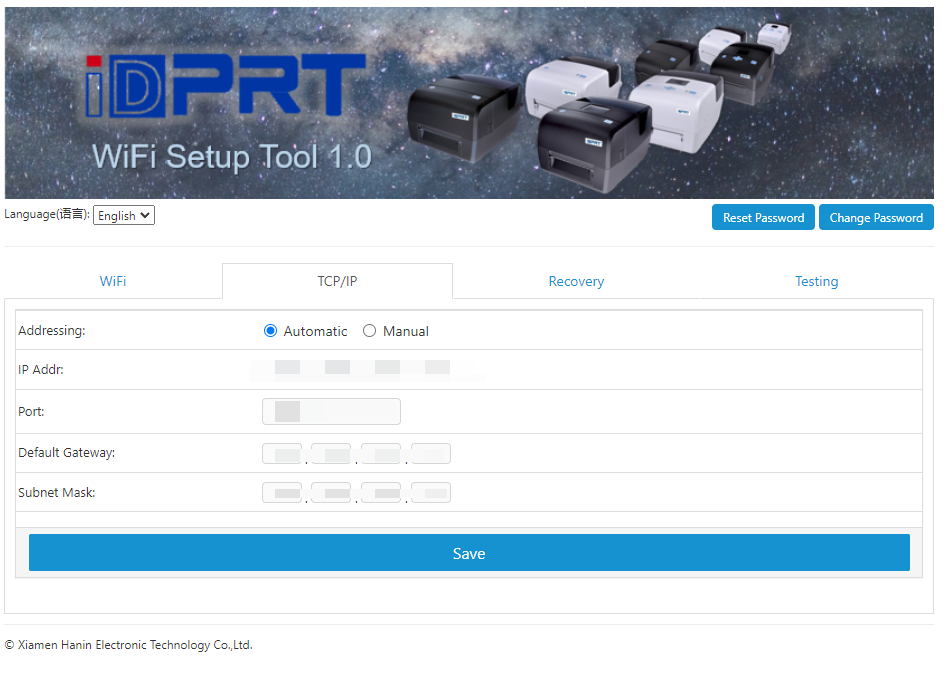Select the TCP/IP tab
The height and width of the screenshot is (674, 947).
pos(337,281)
